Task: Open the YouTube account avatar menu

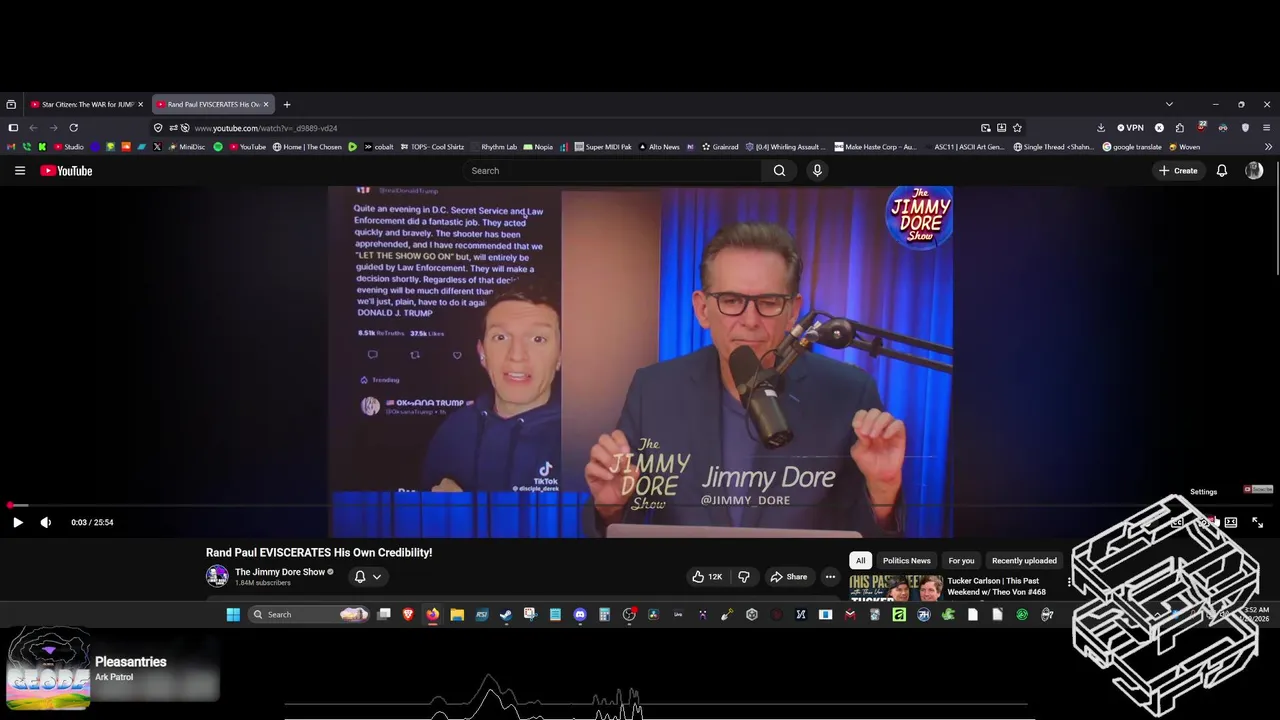Action: click(1254, 171)
